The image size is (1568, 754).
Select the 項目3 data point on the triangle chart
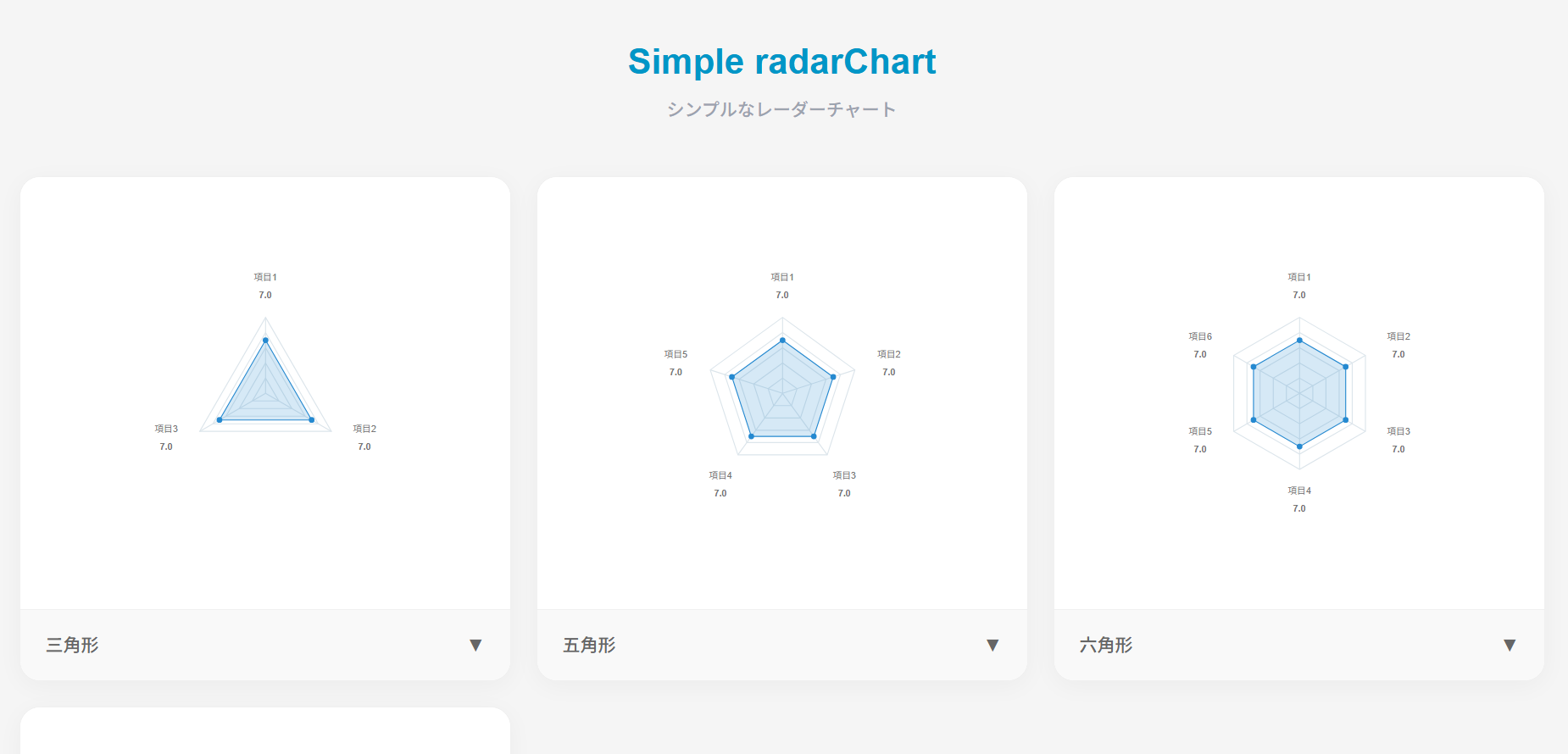[220, 419]
